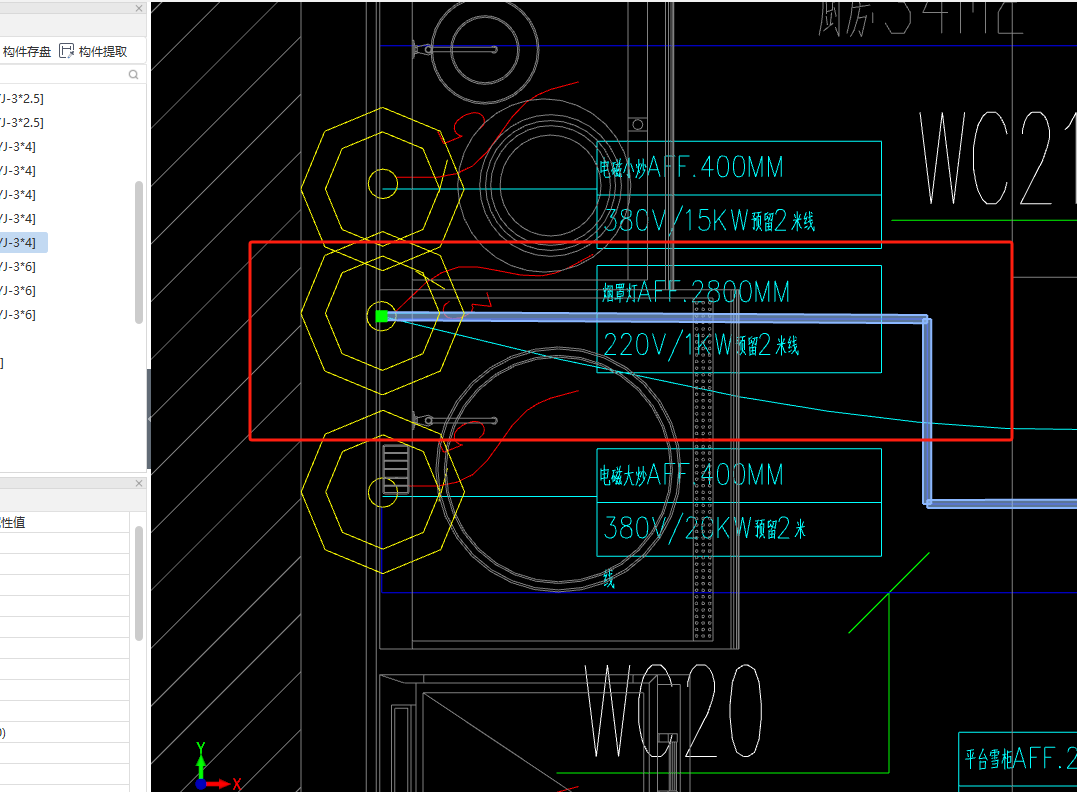This screenshot has height=792, width=1077.
Task: Click the component list vertical scrollbar
Action: [x=139, y=252]
